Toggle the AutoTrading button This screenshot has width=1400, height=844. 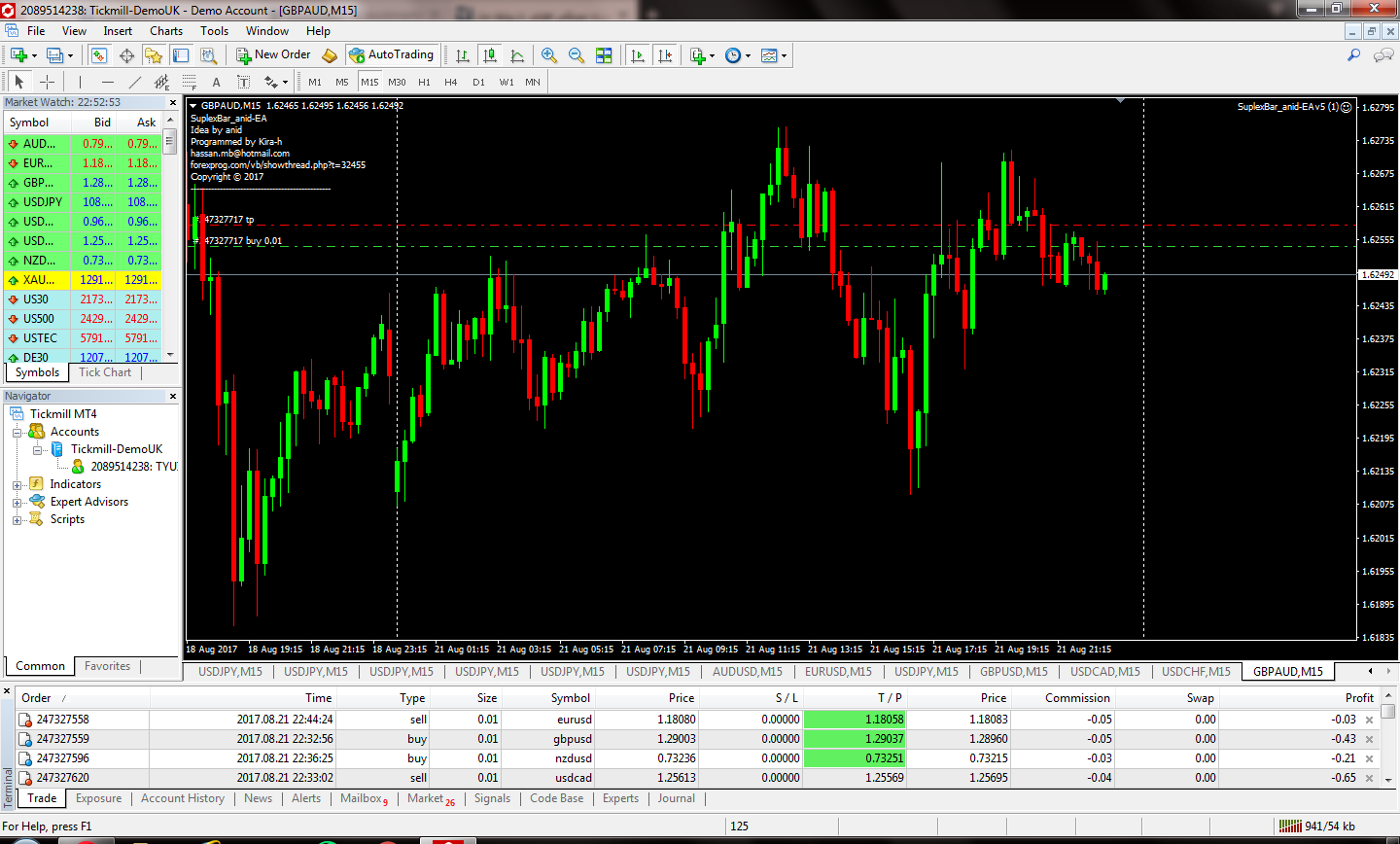point(391,54)
